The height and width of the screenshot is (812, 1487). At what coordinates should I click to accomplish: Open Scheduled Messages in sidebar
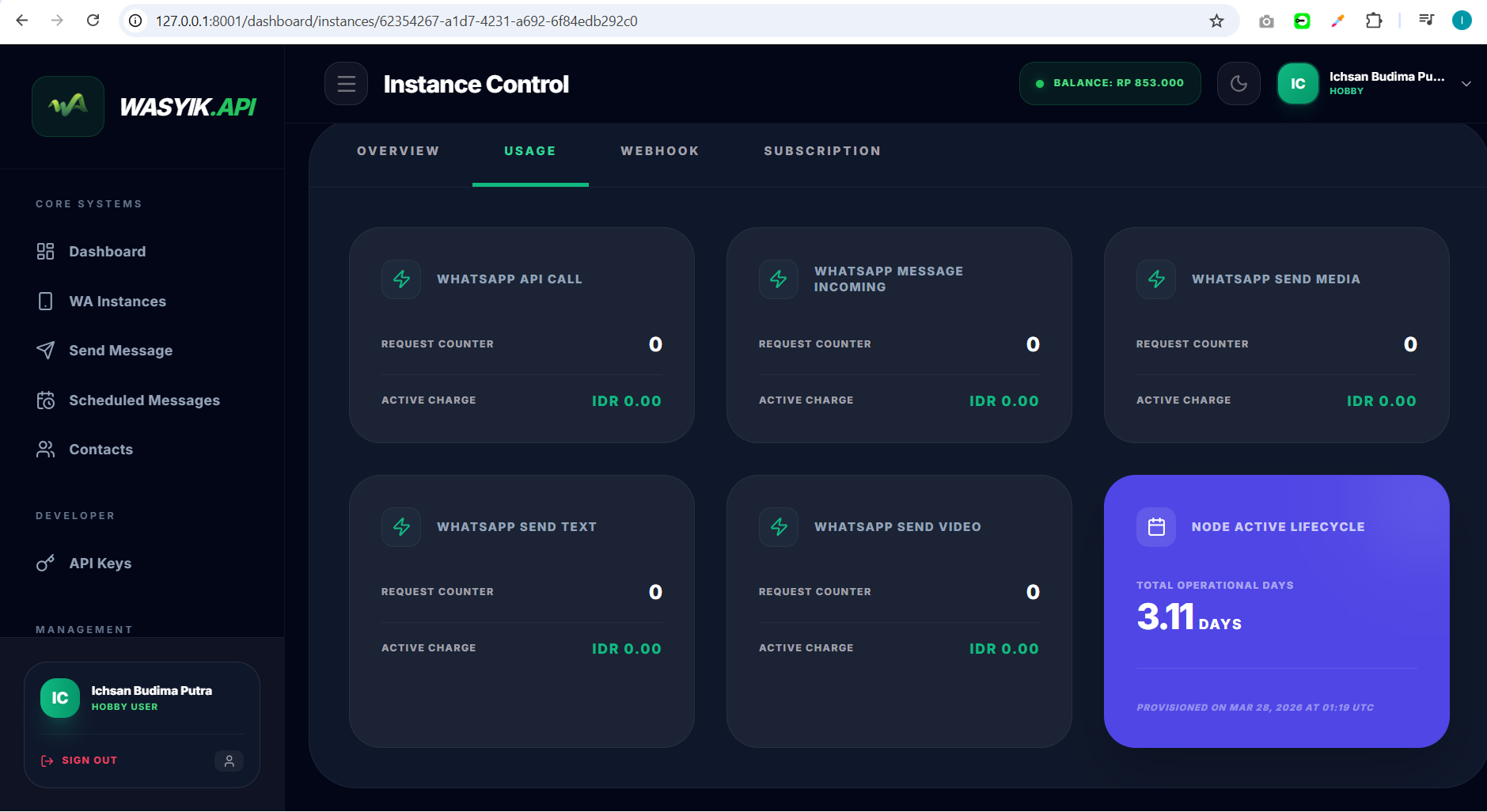144,400
